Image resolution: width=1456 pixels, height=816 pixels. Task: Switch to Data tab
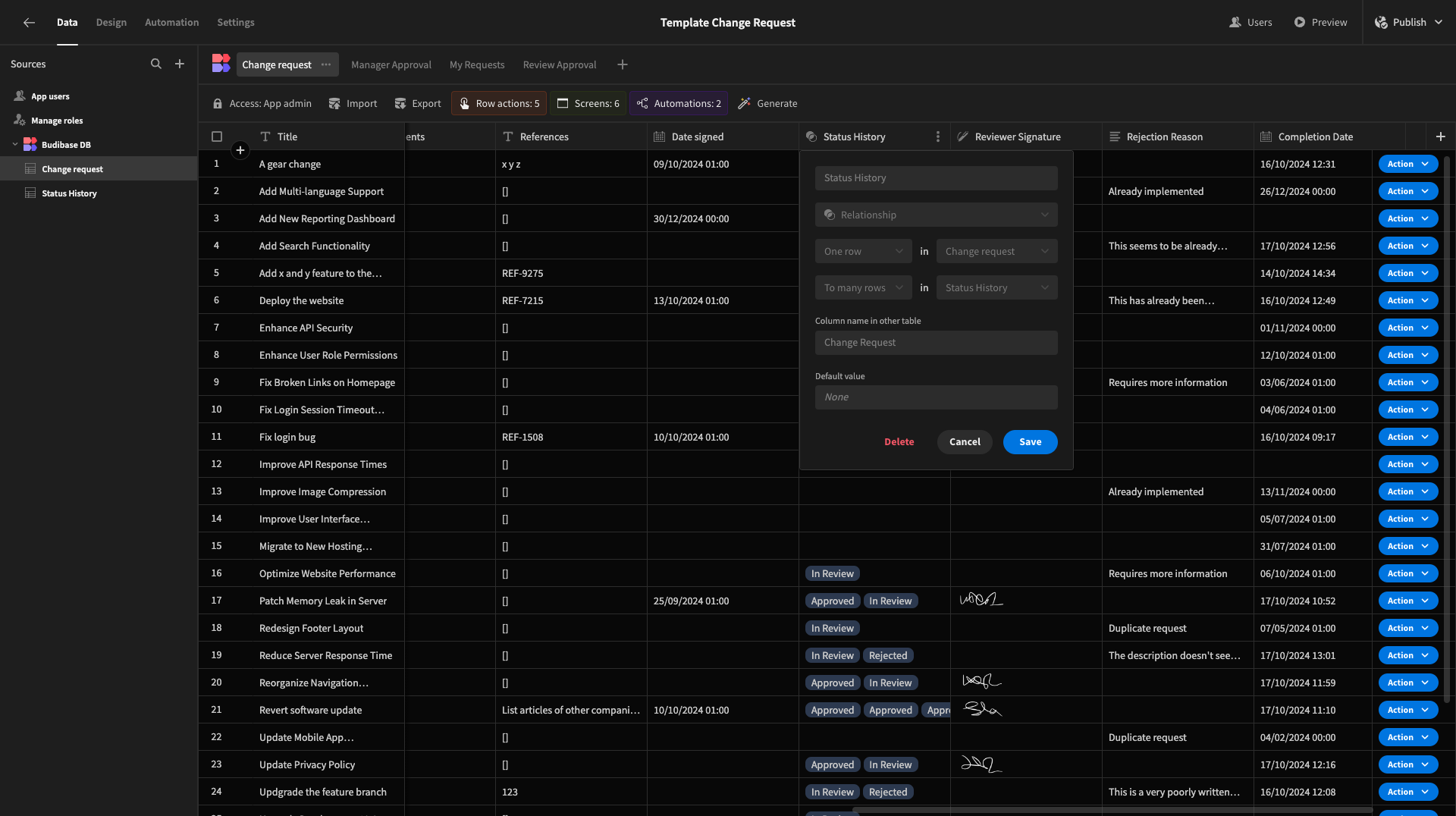coord(67,22)
